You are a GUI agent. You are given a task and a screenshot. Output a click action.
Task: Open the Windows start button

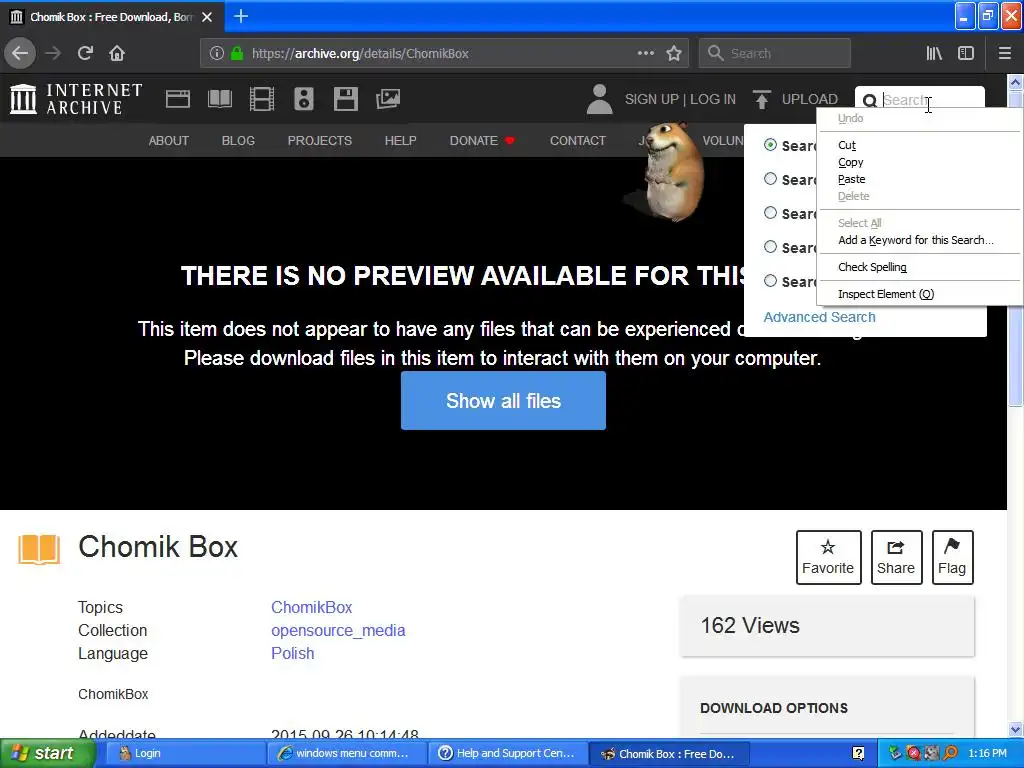click(x=47, y=753)
